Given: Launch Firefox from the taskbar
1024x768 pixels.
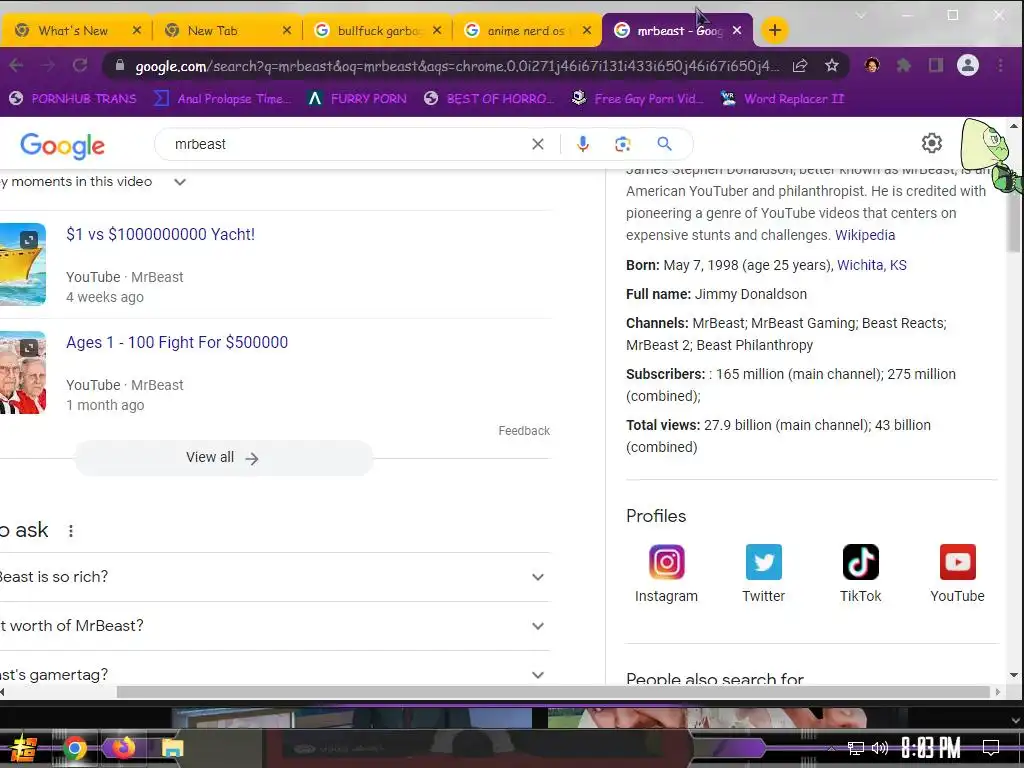Looking at the screenshot, I should 123,748.
